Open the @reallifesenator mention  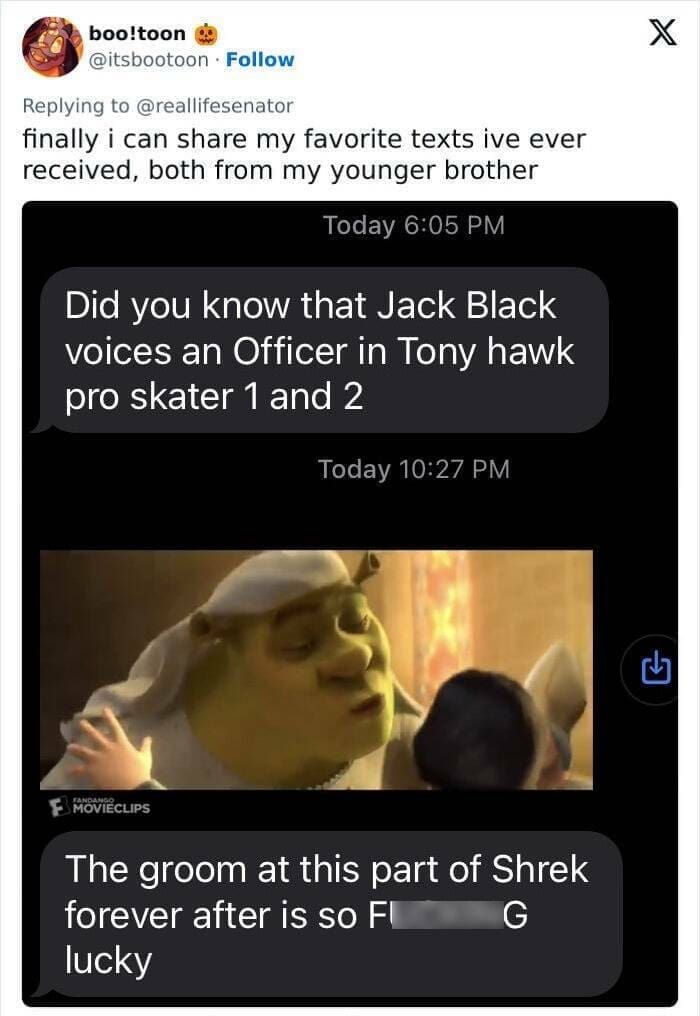point(214,106)
